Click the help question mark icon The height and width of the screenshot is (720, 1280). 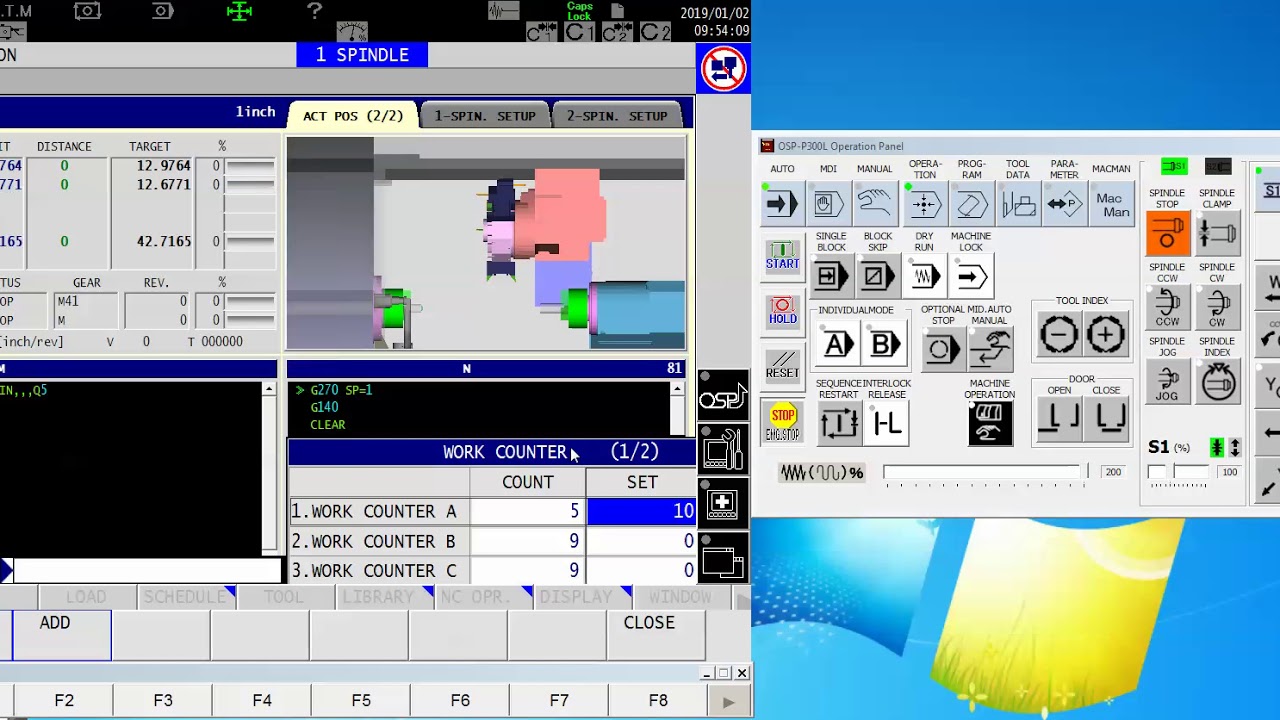click(x=314, y=11)
